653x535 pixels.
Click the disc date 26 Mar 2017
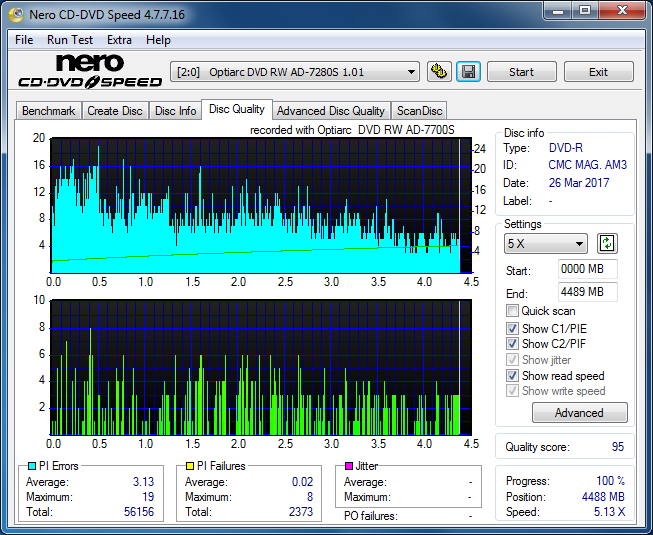(579, 183)
